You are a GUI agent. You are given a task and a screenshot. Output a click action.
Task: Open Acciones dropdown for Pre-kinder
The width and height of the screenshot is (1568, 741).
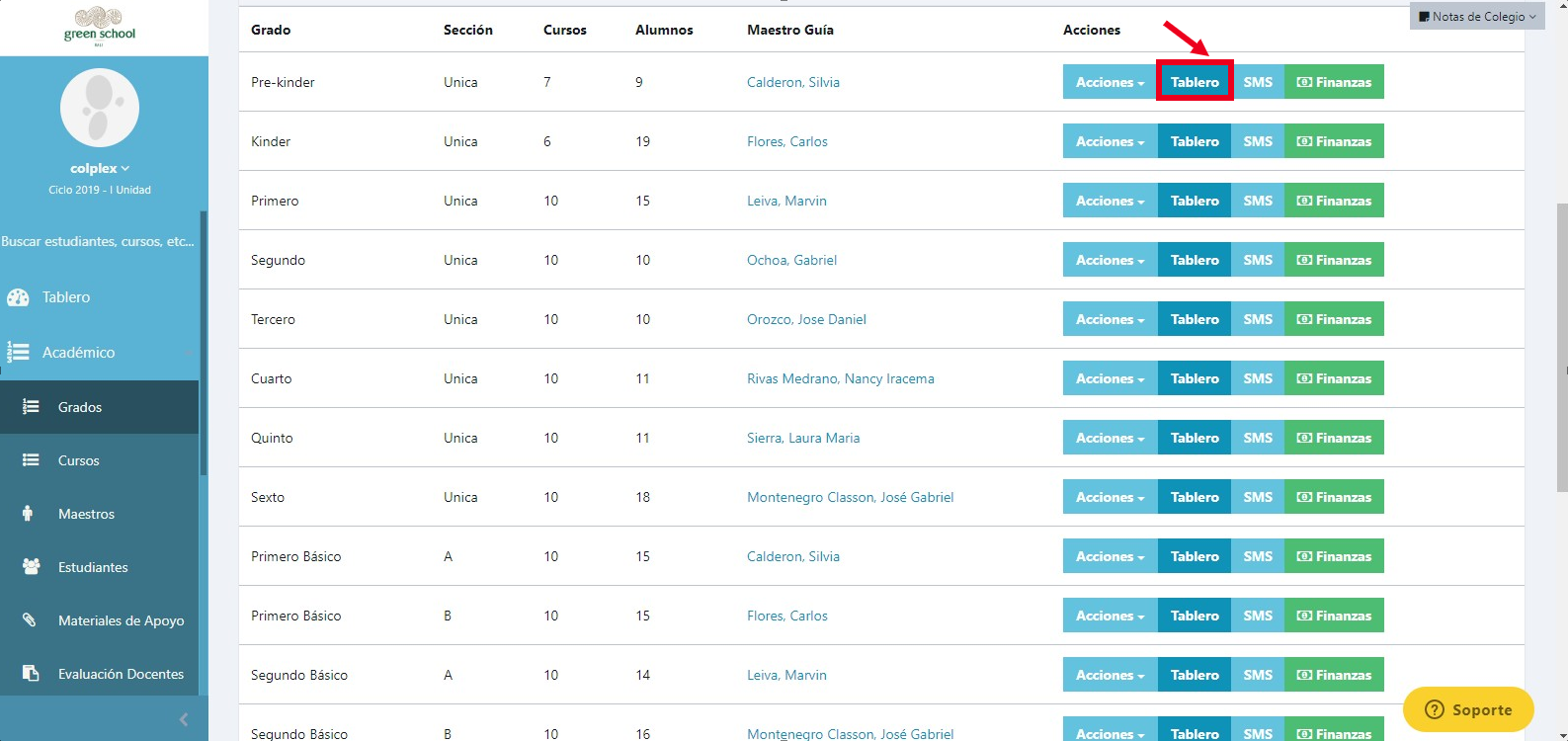click(x=1110, y=82)
